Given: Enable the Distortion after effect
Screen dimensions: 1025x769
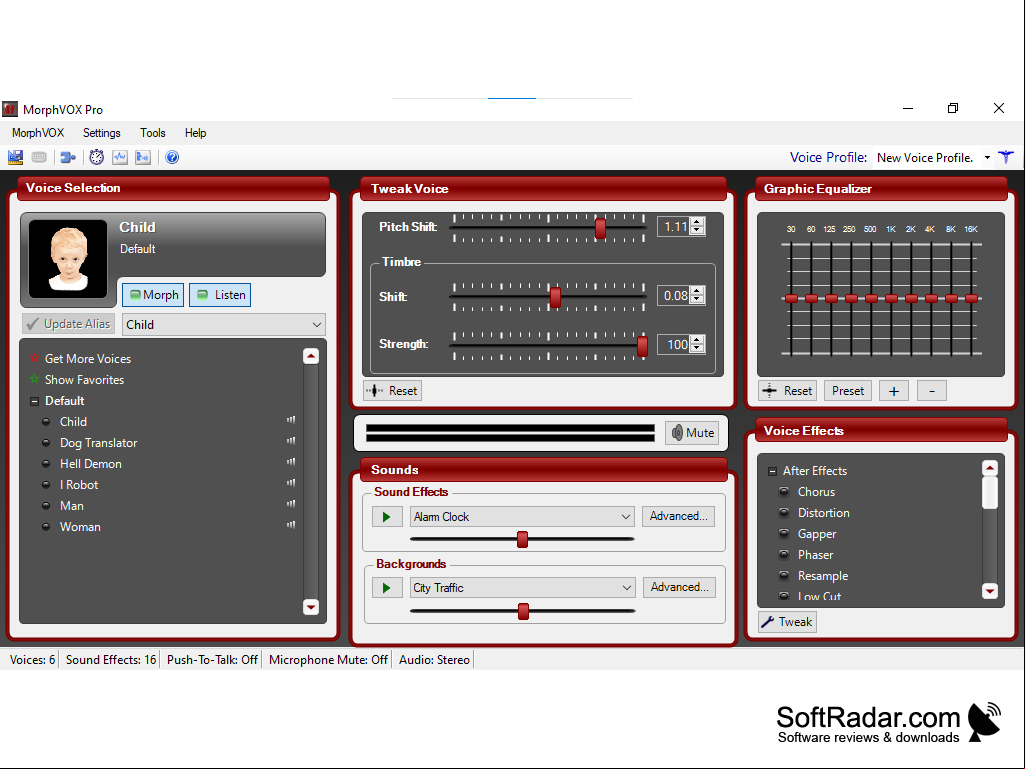Looking at the screenshot, I should (784, 513).
